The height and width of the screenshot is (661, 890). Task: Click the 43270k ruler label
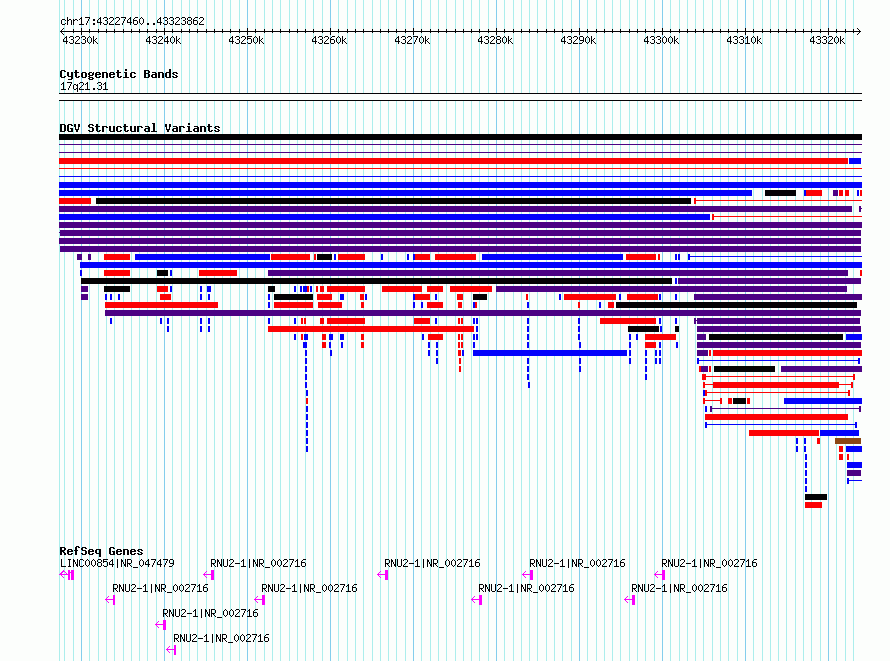click(412, 40)
